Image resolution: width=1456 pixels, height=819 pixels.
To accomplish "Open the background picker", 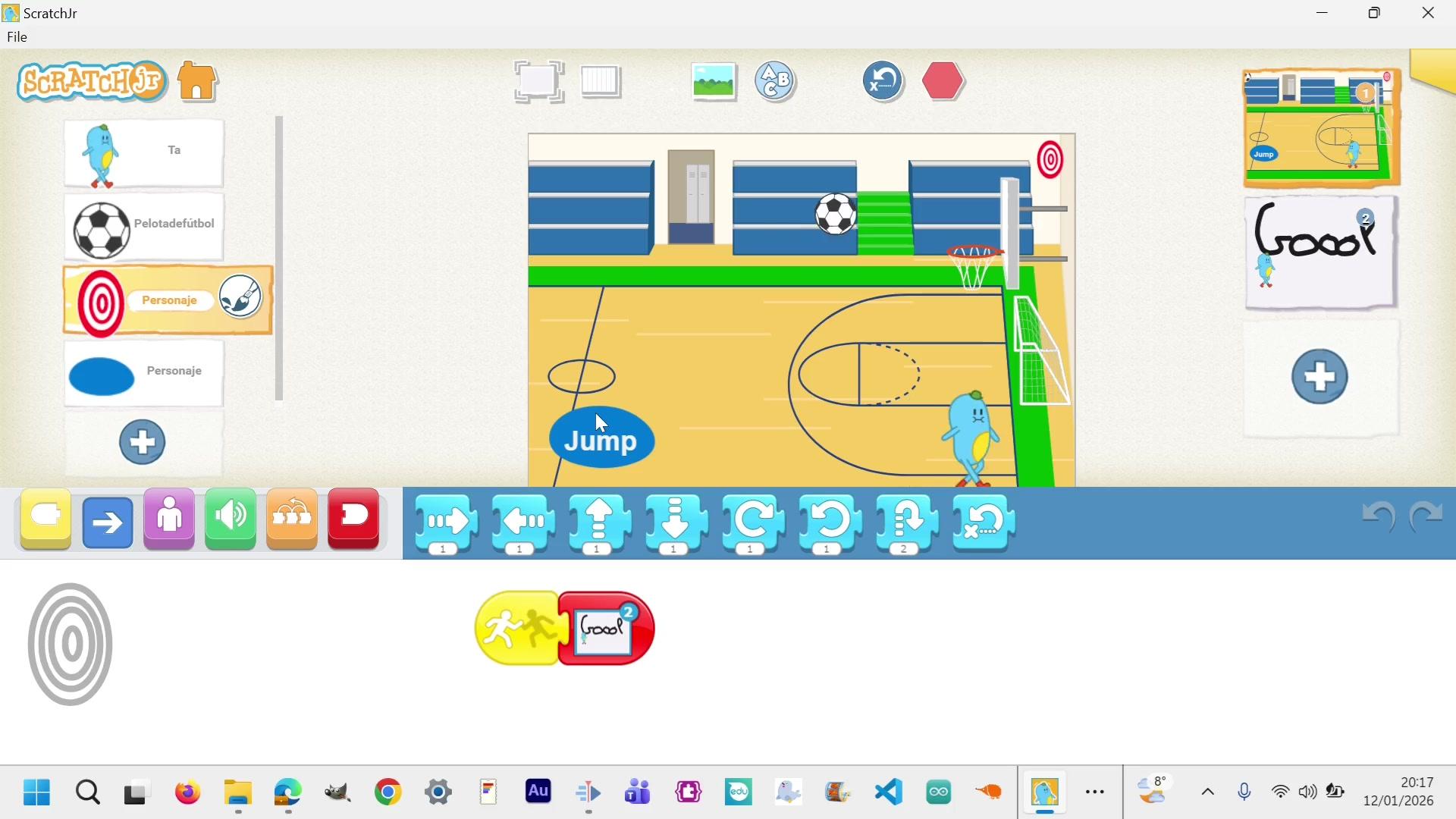I will point(714,81).
